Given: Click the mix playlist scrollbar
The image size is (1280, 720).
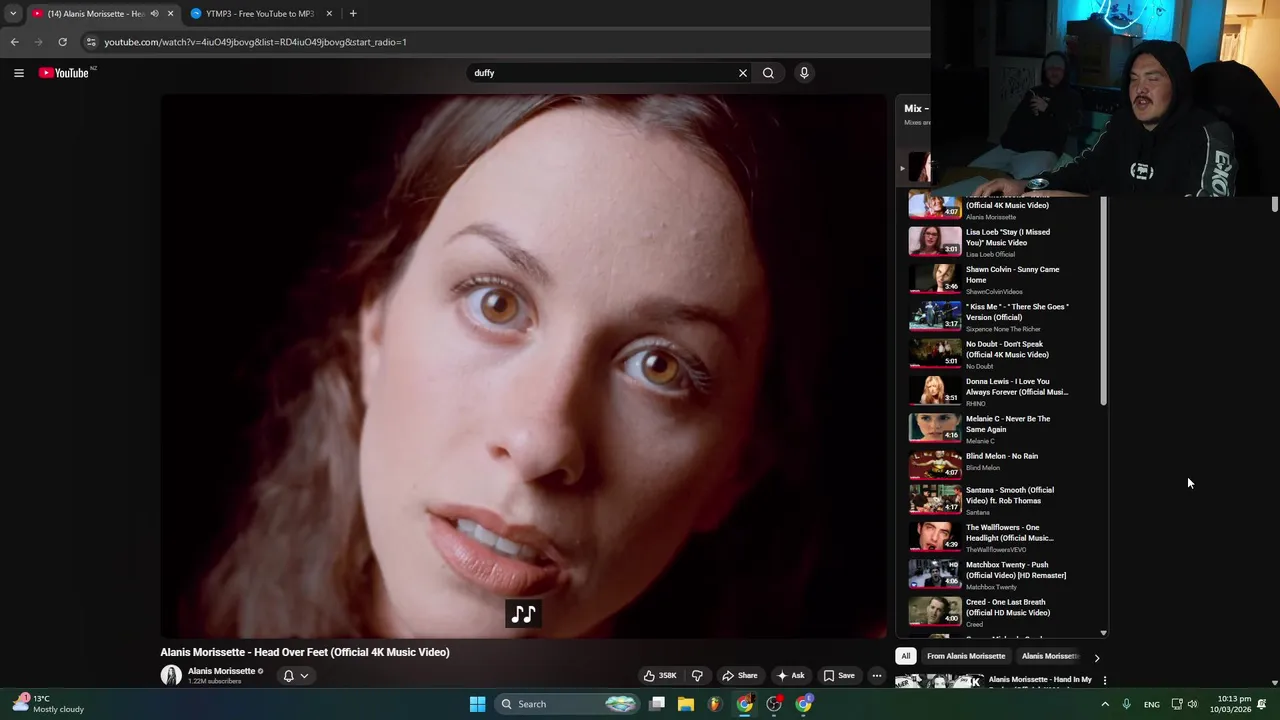Looking at the screenshot, I should 1104,300.
